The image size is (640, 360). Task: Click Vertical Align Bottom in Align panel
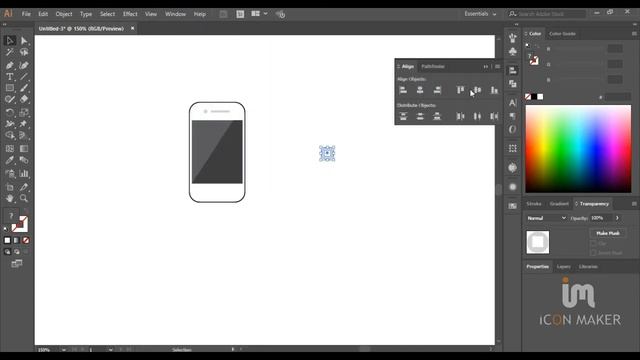tap(494, 90)
